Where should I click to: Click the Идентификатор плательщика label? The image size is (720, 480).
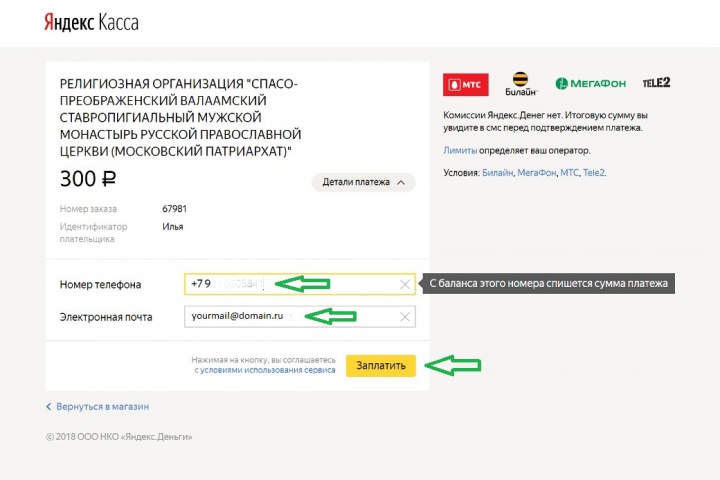93,233
